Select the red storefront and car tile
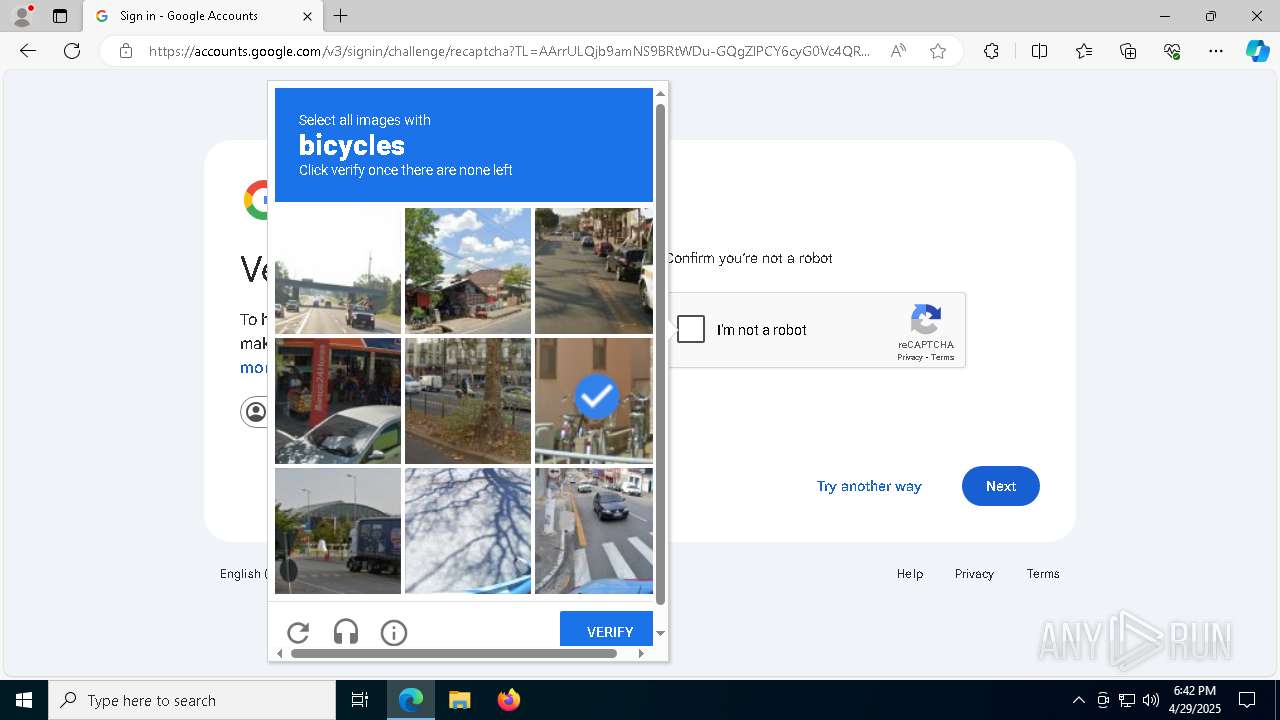This screenshot has height=720, width=1280. [338, 401]
